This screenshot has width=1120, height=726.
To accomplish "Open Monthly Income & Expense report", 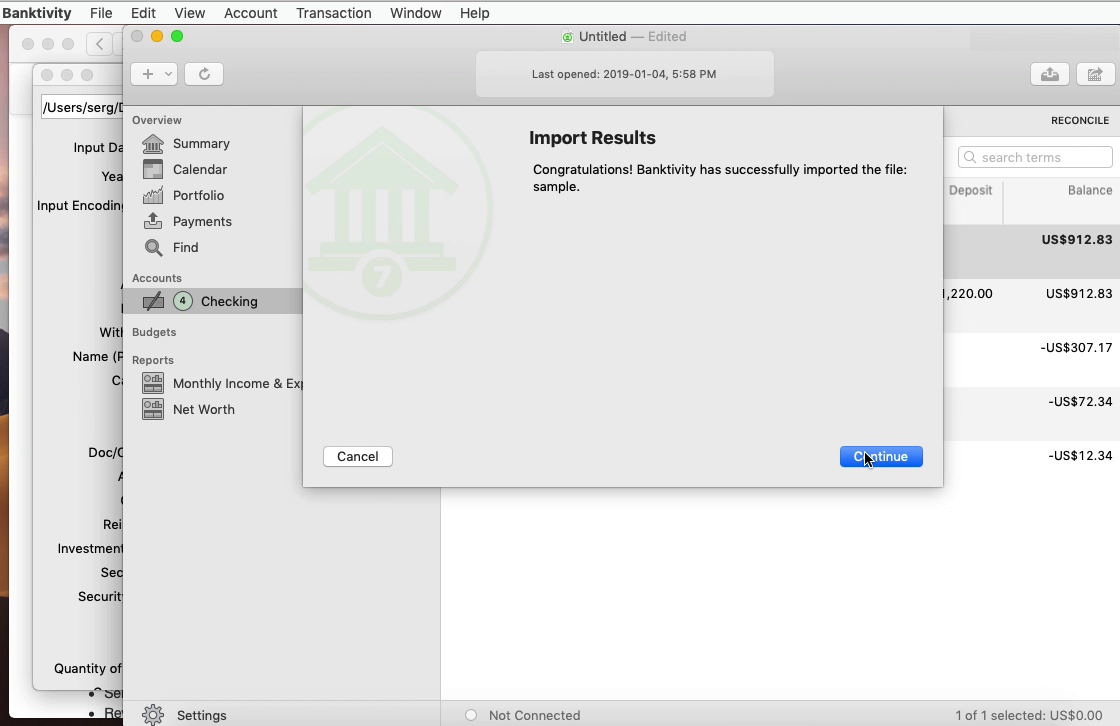I will (238, 384).
